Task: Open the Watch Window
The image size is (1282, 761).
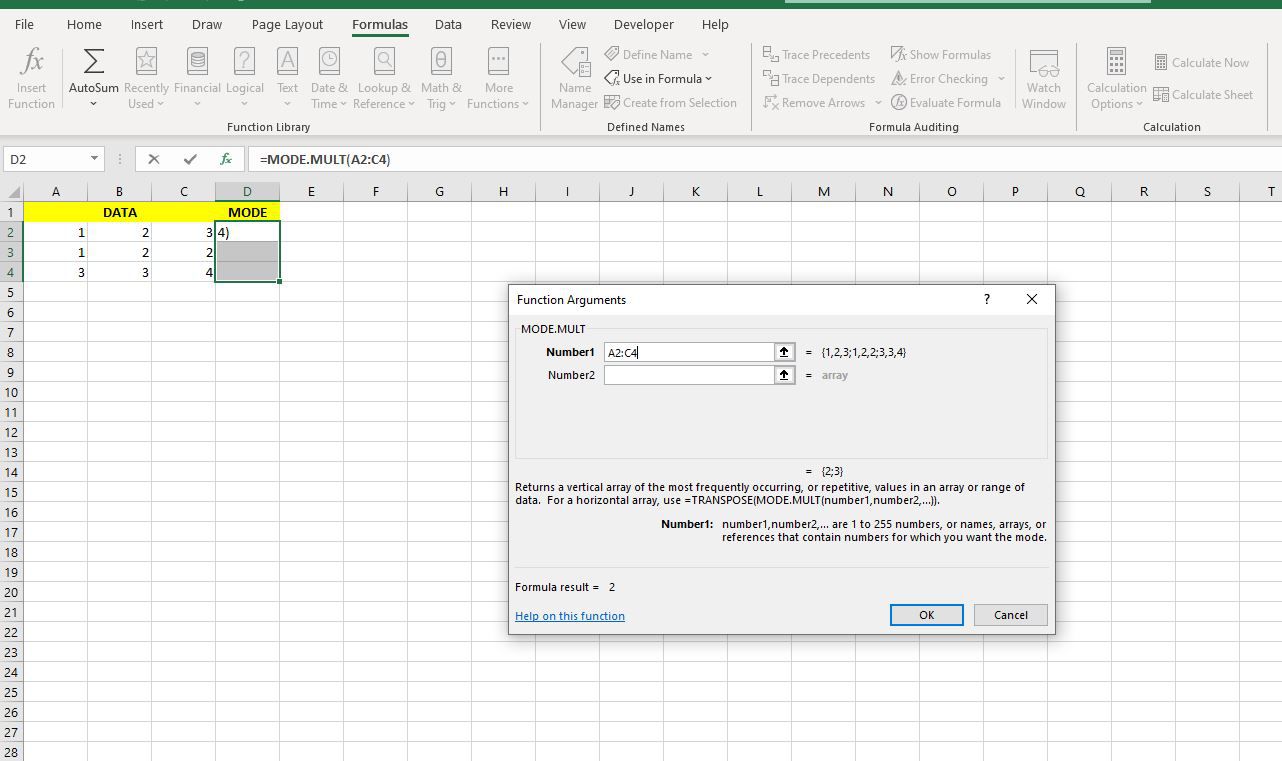Action: [1043, 78]
